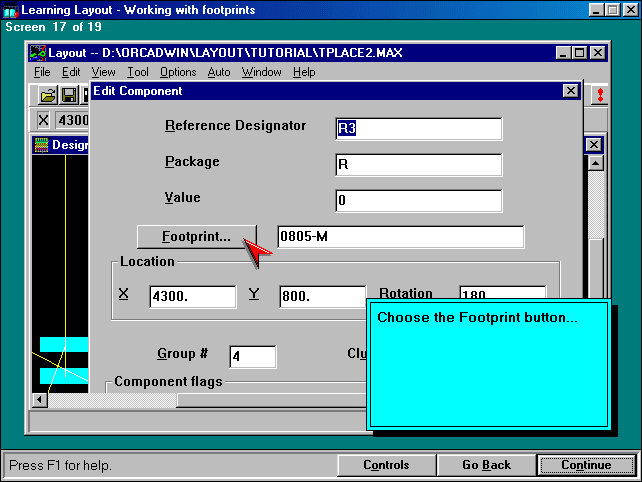This screenshot has height=482, width=642.
Task: Open the File menu
Action: (x=42, y=72)
